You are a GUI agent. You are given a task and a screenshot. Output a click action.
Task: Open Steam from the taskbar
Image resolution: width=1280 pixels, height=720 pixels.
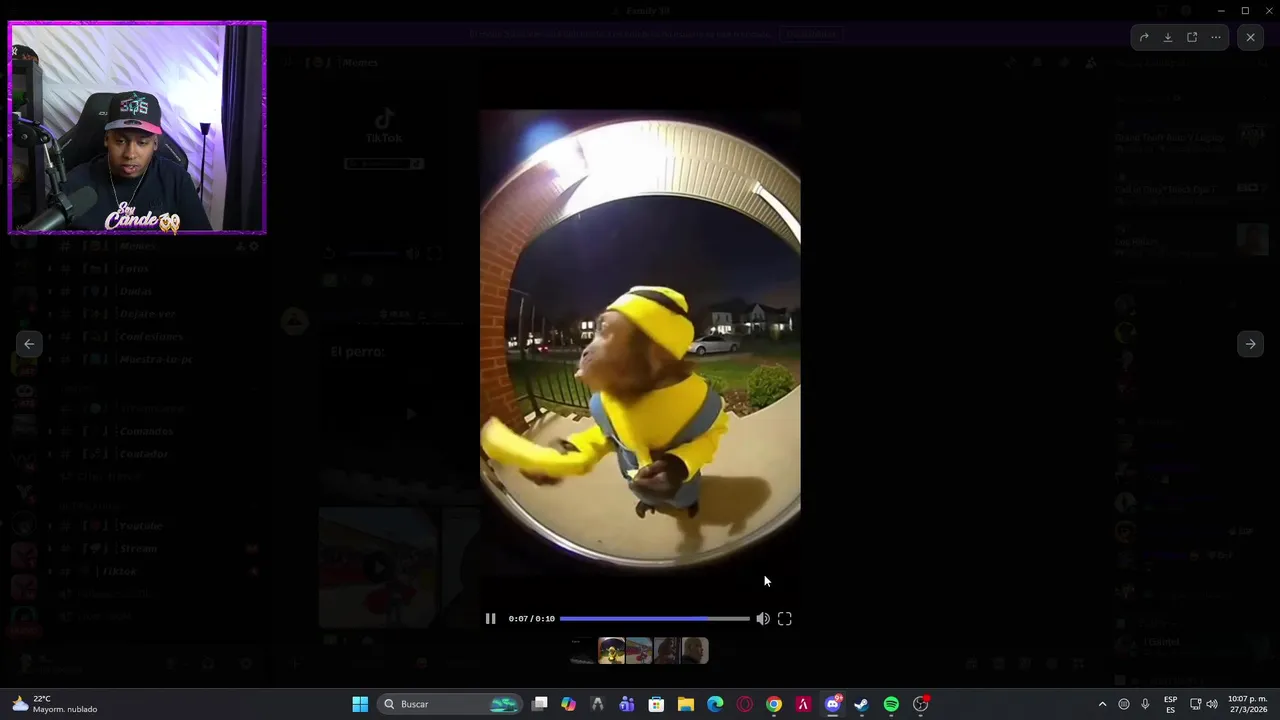[x=862, y=704]
